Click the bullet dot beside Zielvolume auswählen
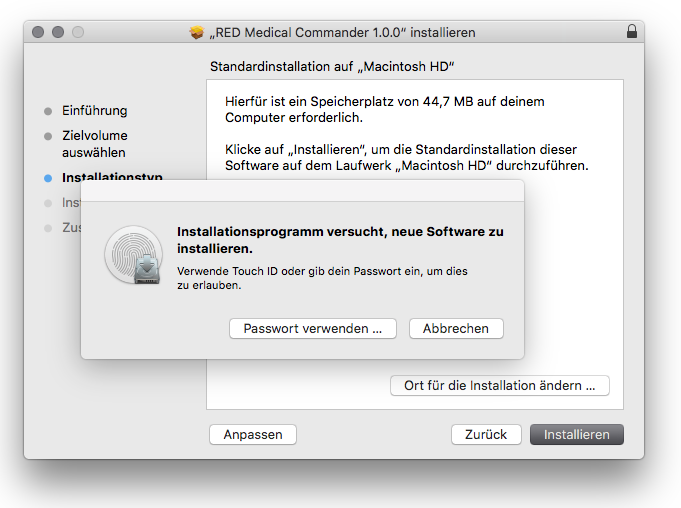The height and width of the screenshot is (508, 681). (x=47, y=135)
